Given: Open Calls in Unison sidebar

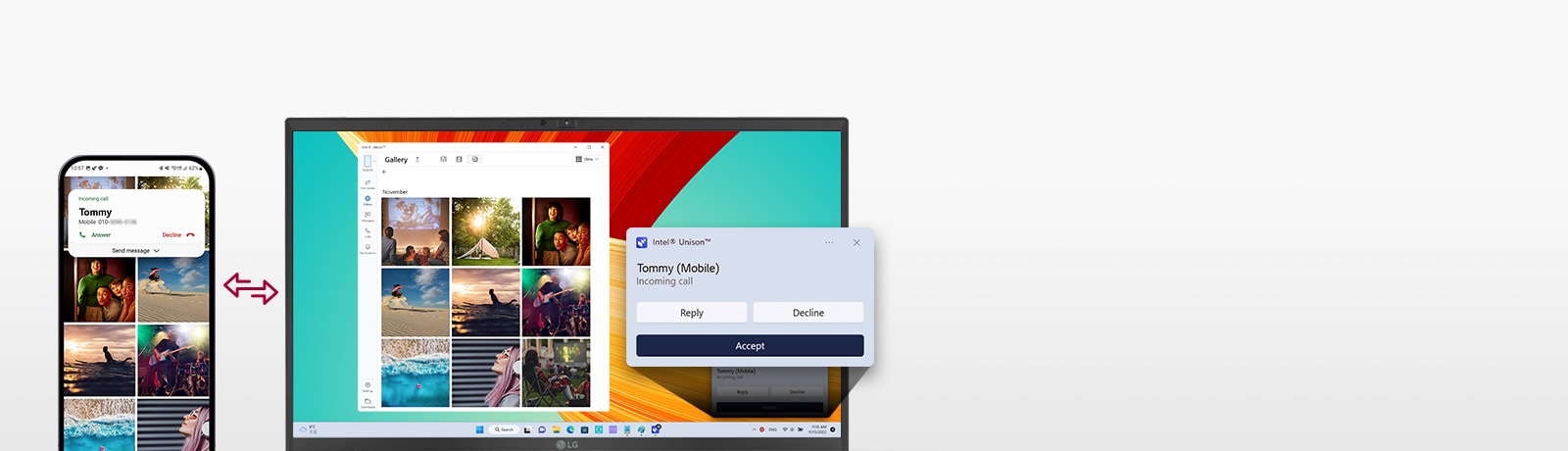Looking at the screenshot, I should click(x=367, y=233).
